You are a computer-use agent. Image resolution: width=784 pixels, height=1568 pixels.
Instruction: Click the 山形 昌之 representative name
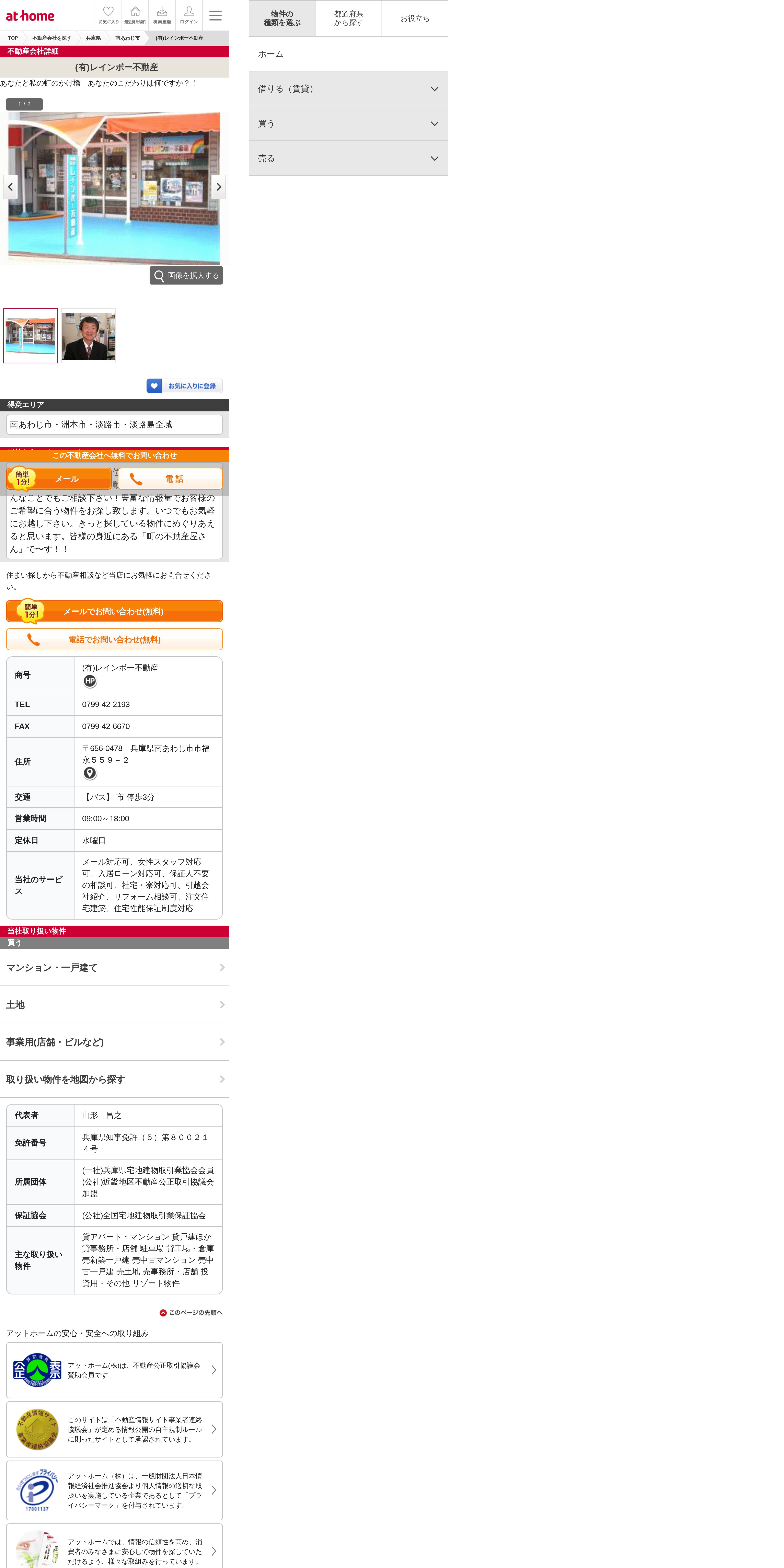pos(102,1115)
